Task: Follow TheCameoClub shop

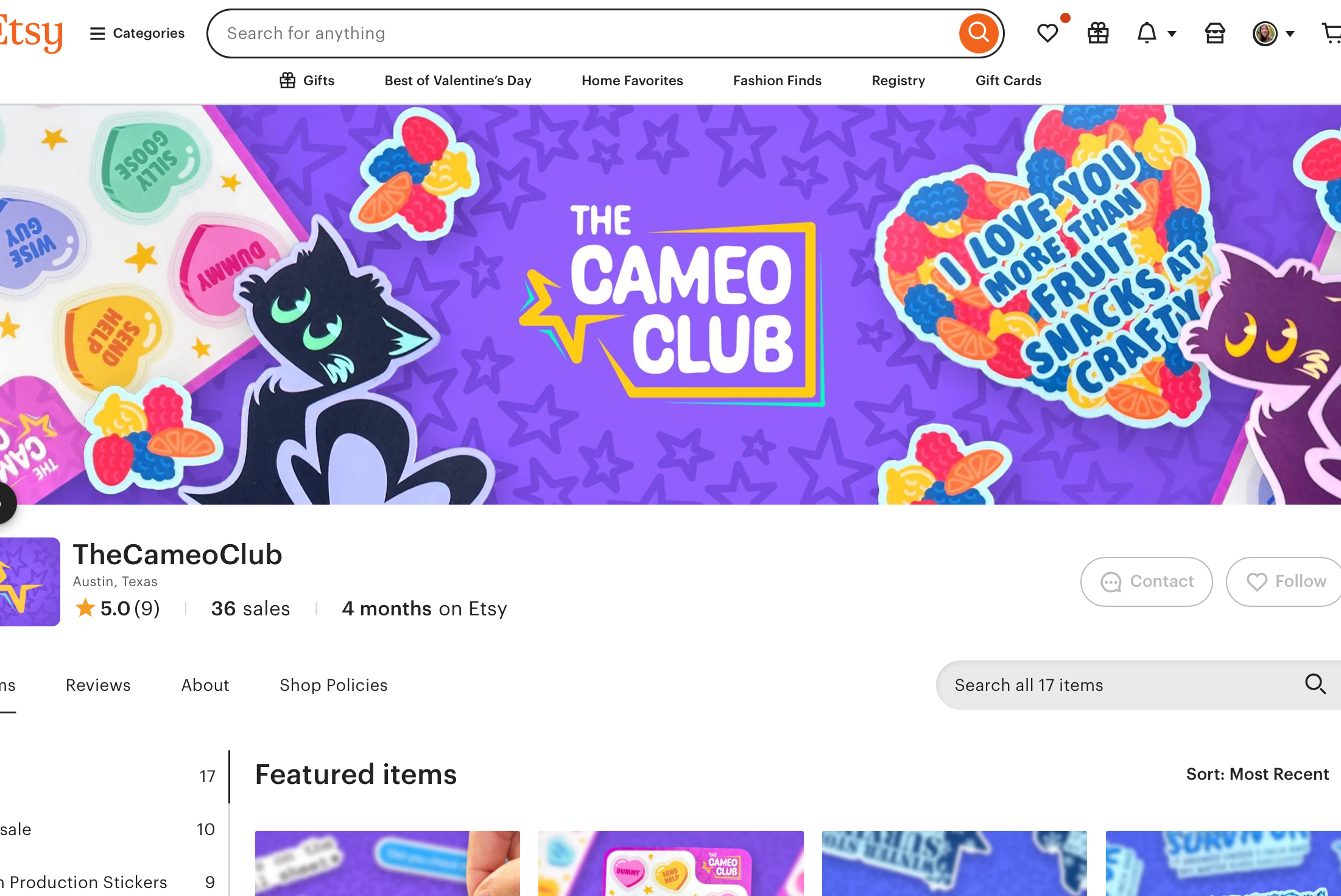Action: [1284, 581]
